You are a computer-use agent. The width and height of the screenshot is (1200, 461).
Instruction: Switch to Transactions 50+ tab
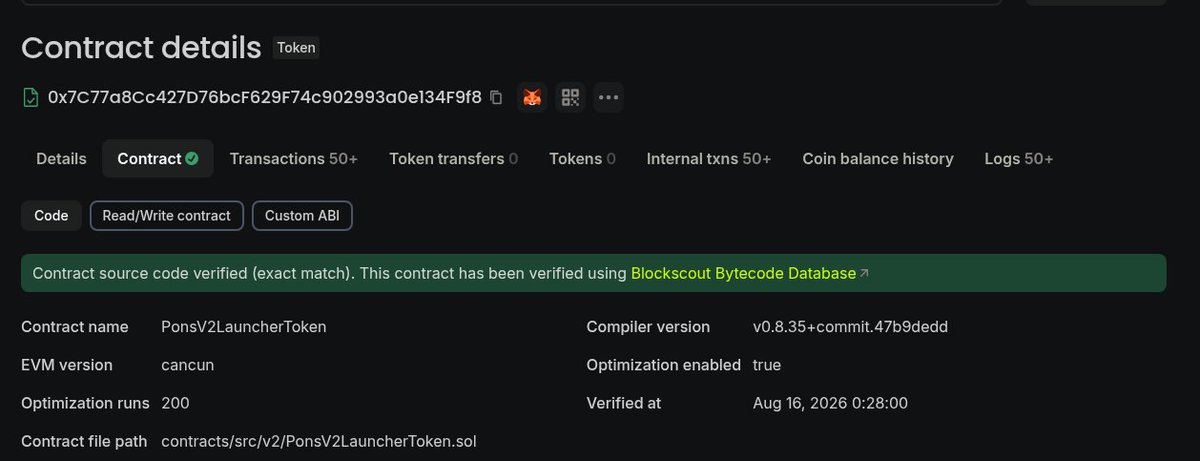(x=293, y=158)
